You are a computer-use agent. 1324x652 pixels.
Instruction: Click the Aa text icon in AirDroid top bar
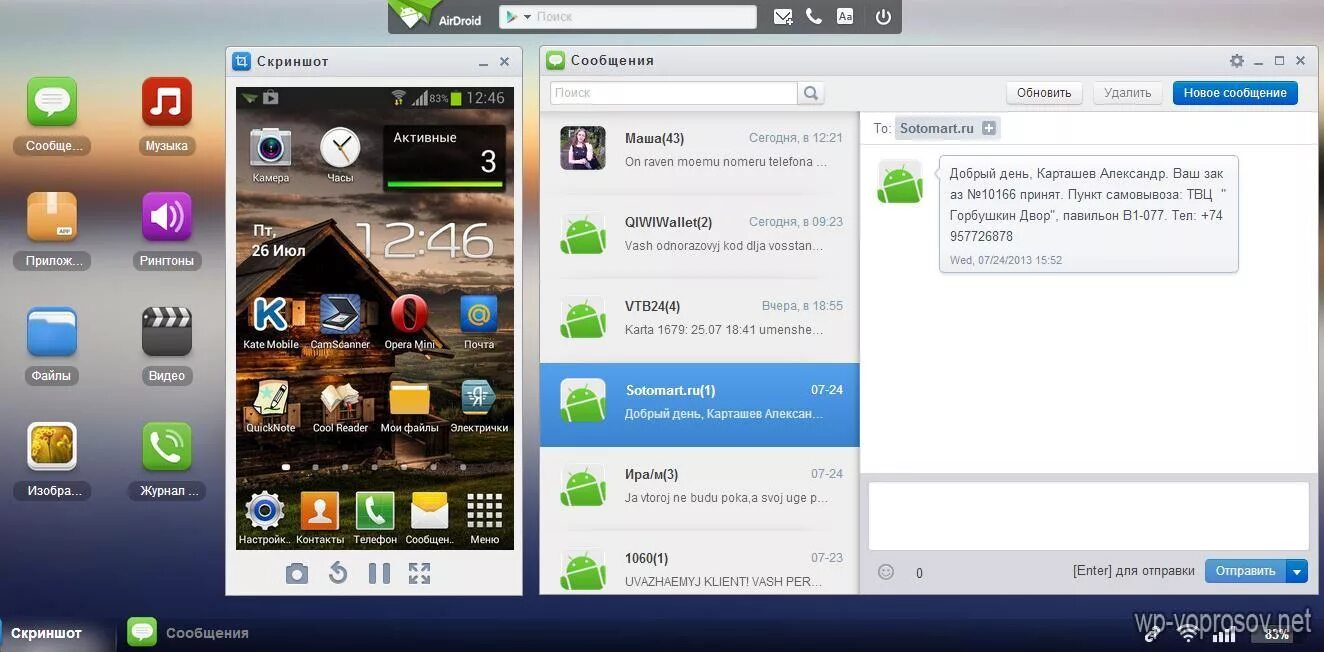tap(845, 17)
